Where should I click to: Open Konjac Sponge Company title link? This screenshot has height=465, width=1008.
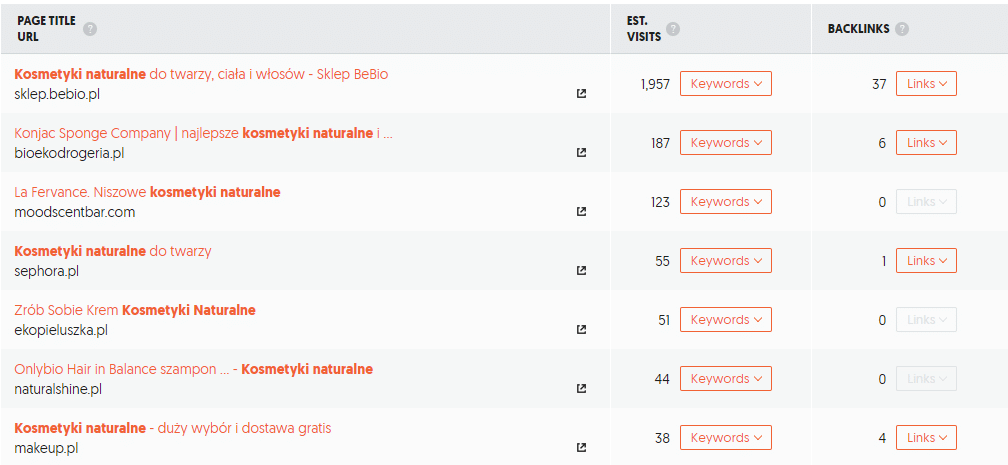click(x=203, y=133)
